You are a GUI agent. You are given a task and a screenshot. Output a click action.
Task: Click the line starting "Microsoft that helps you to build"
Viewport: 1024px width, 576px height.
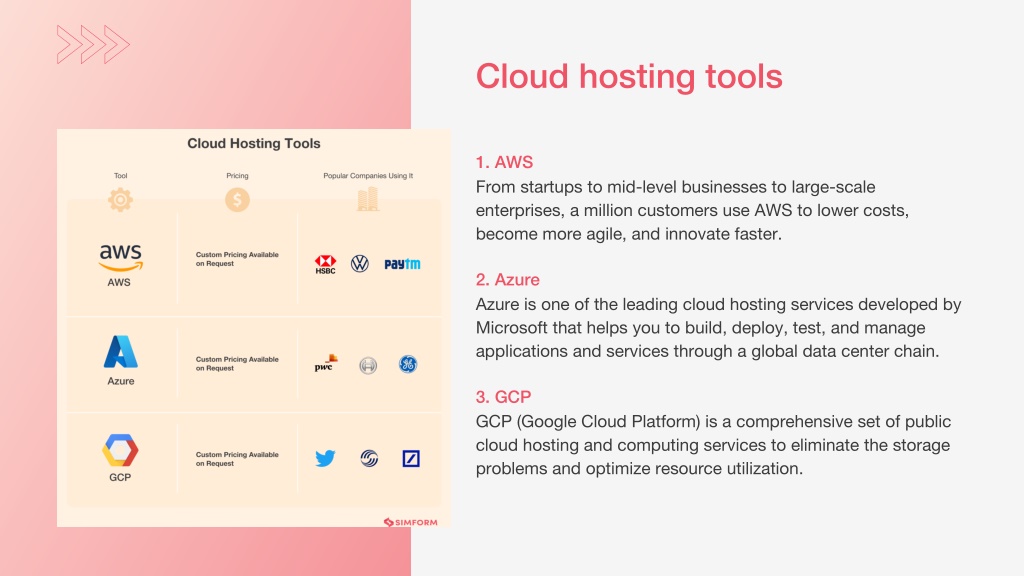click(x=701, y=328)
